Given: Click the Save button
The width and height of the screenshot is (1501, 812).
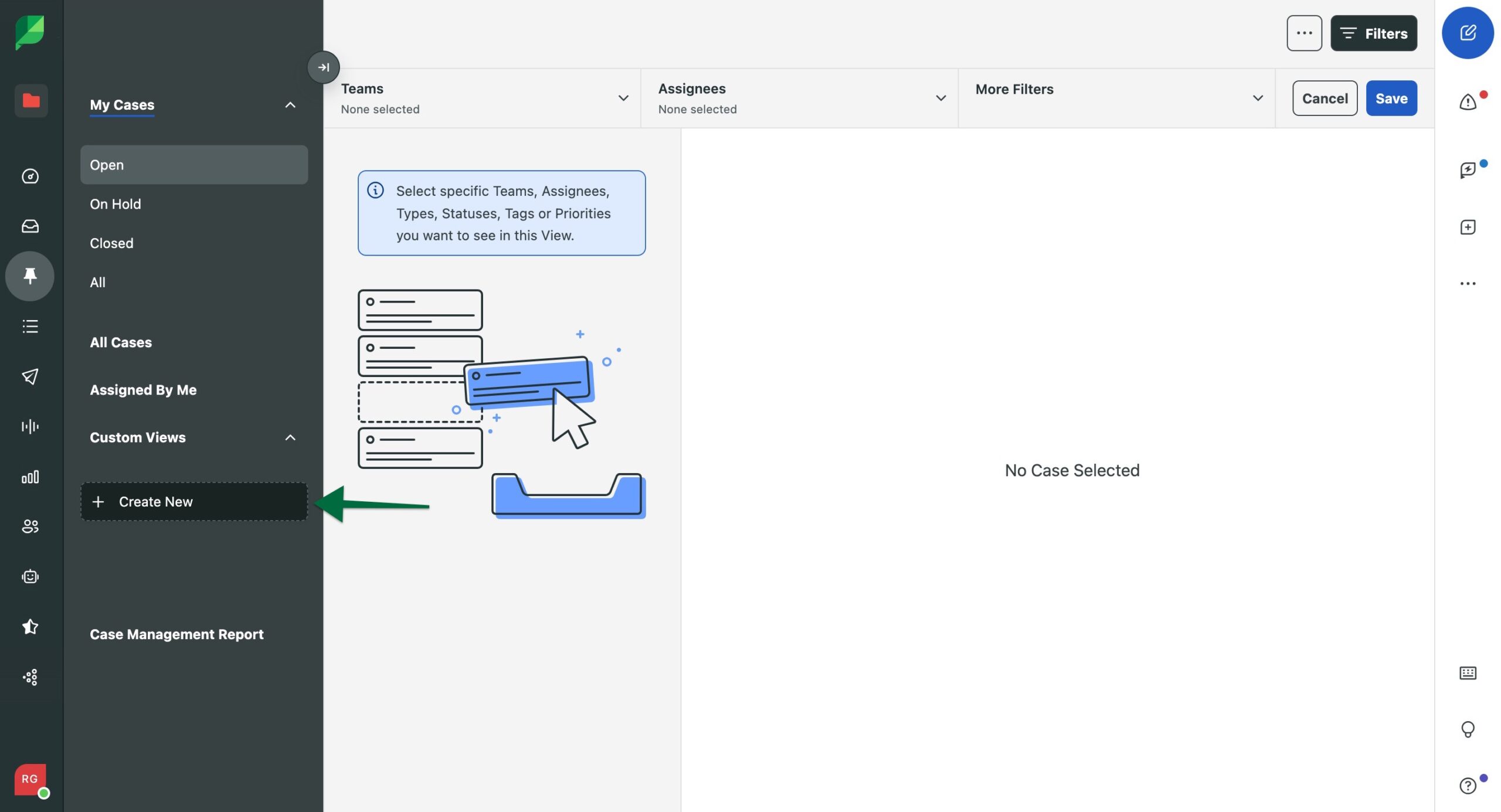Looking at the screenshot, I should (1391, 98).
